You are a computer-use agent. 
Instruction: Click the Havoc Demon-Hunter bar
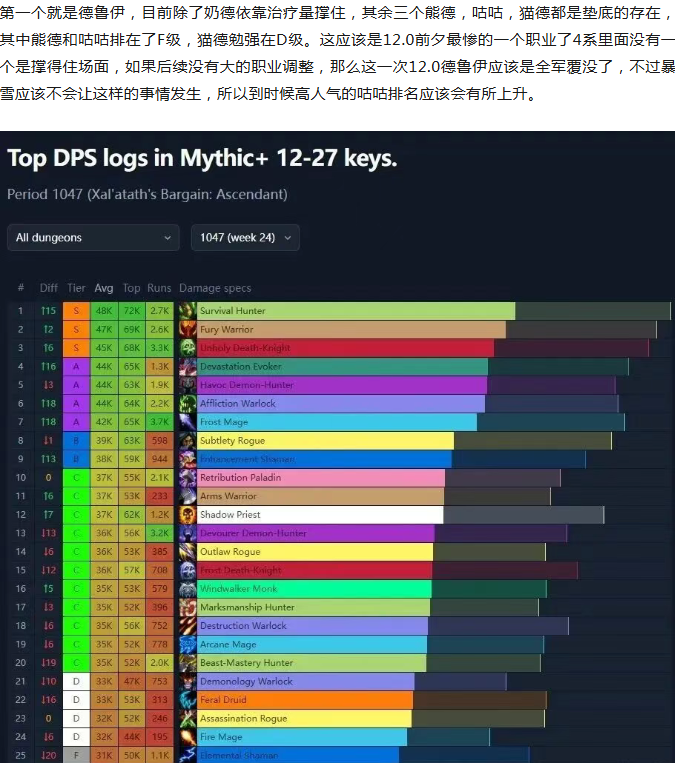(340, 385)
